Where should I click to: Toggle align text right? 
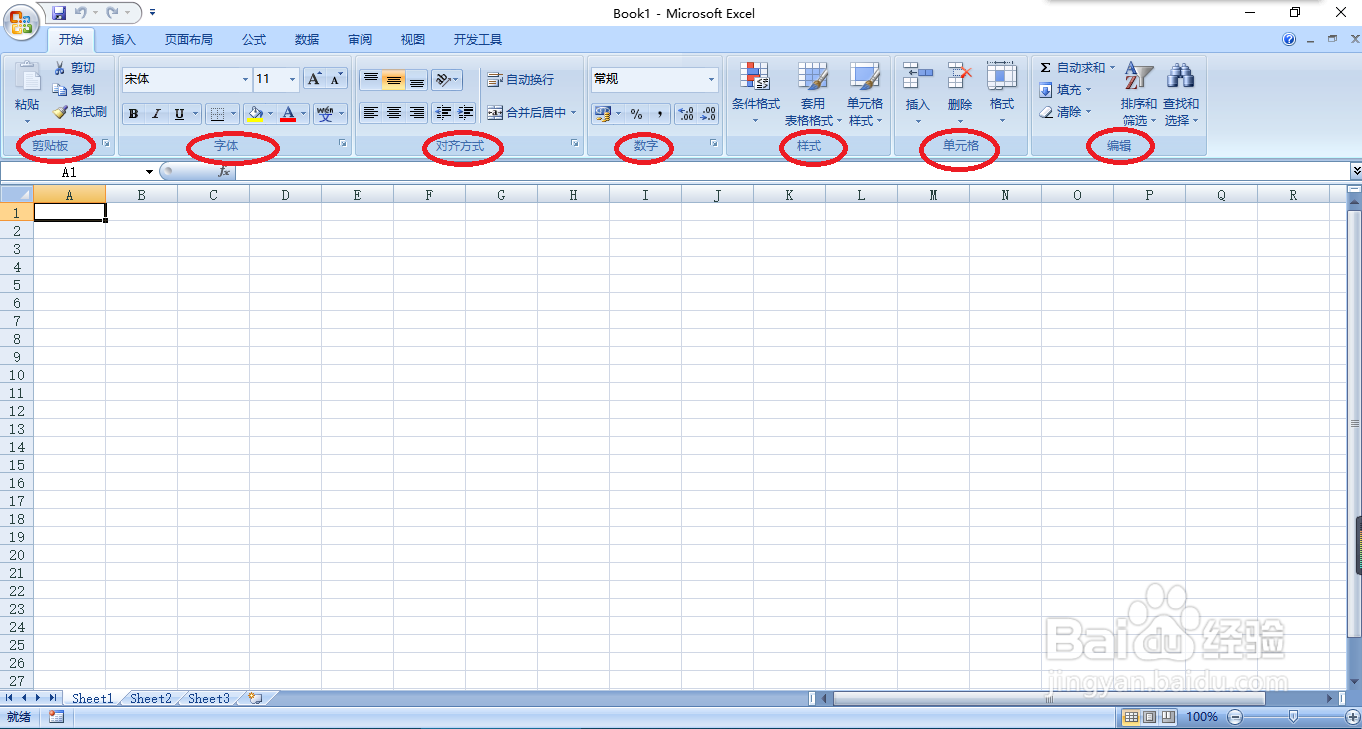(x=417, y=113)
